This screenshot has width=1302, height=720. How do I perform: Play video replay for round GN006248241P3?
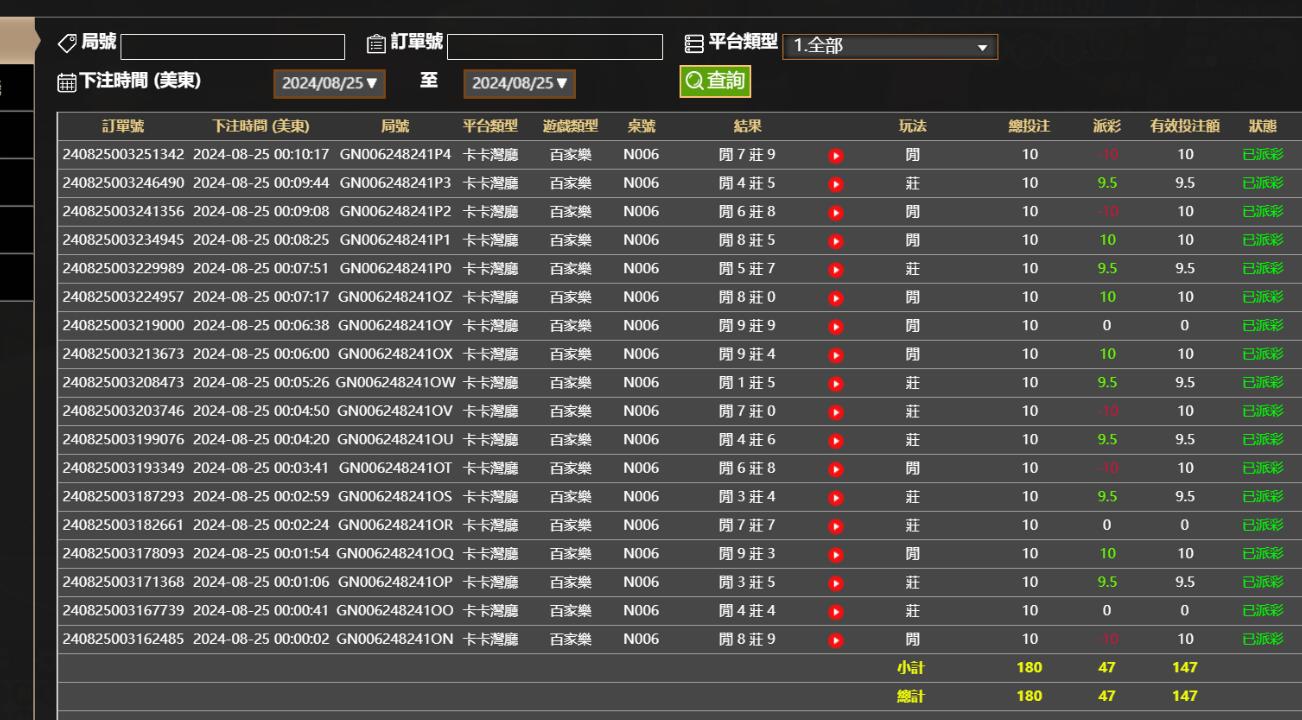tap(836, 184)
